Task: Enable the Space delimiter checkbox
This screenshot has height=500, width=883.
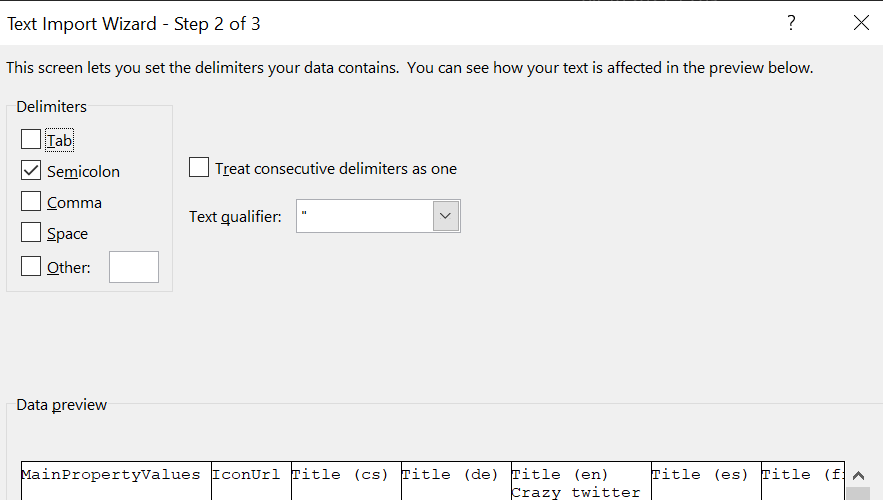Action: (x=31, y=233)
